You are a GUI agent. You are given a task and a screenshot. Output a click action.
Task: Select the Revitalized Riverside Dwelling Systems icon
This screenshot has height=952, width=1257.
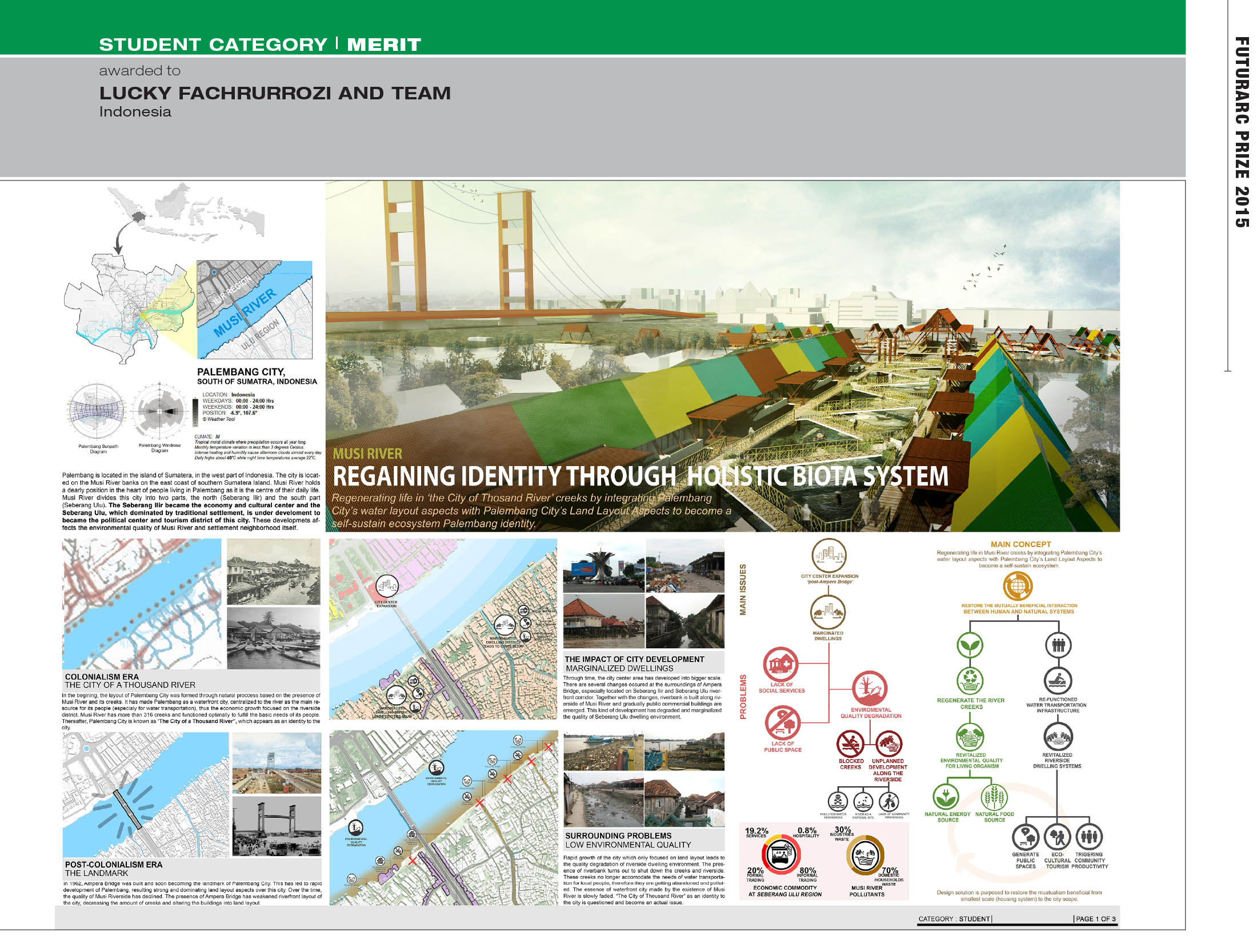coord(1058,737)
